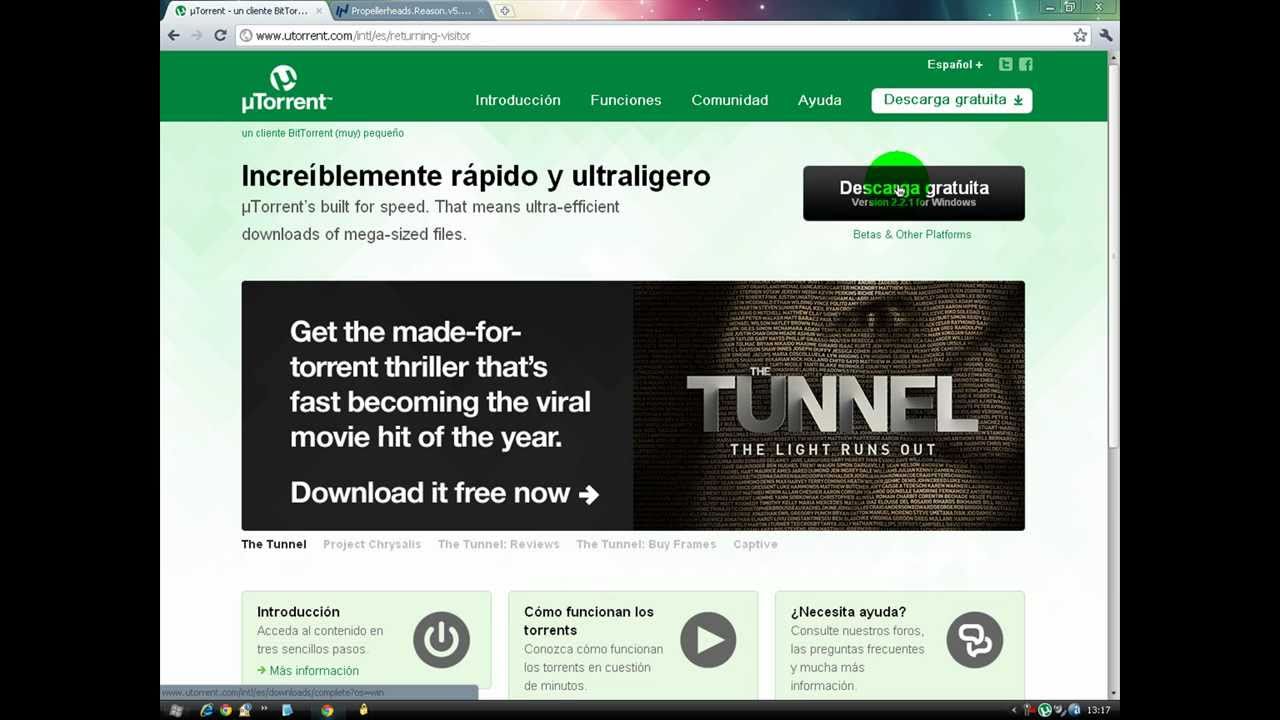Launch Chrome from quick launch bar
The width and height of the screenshot is (1280, 720).
click(226, 710)
